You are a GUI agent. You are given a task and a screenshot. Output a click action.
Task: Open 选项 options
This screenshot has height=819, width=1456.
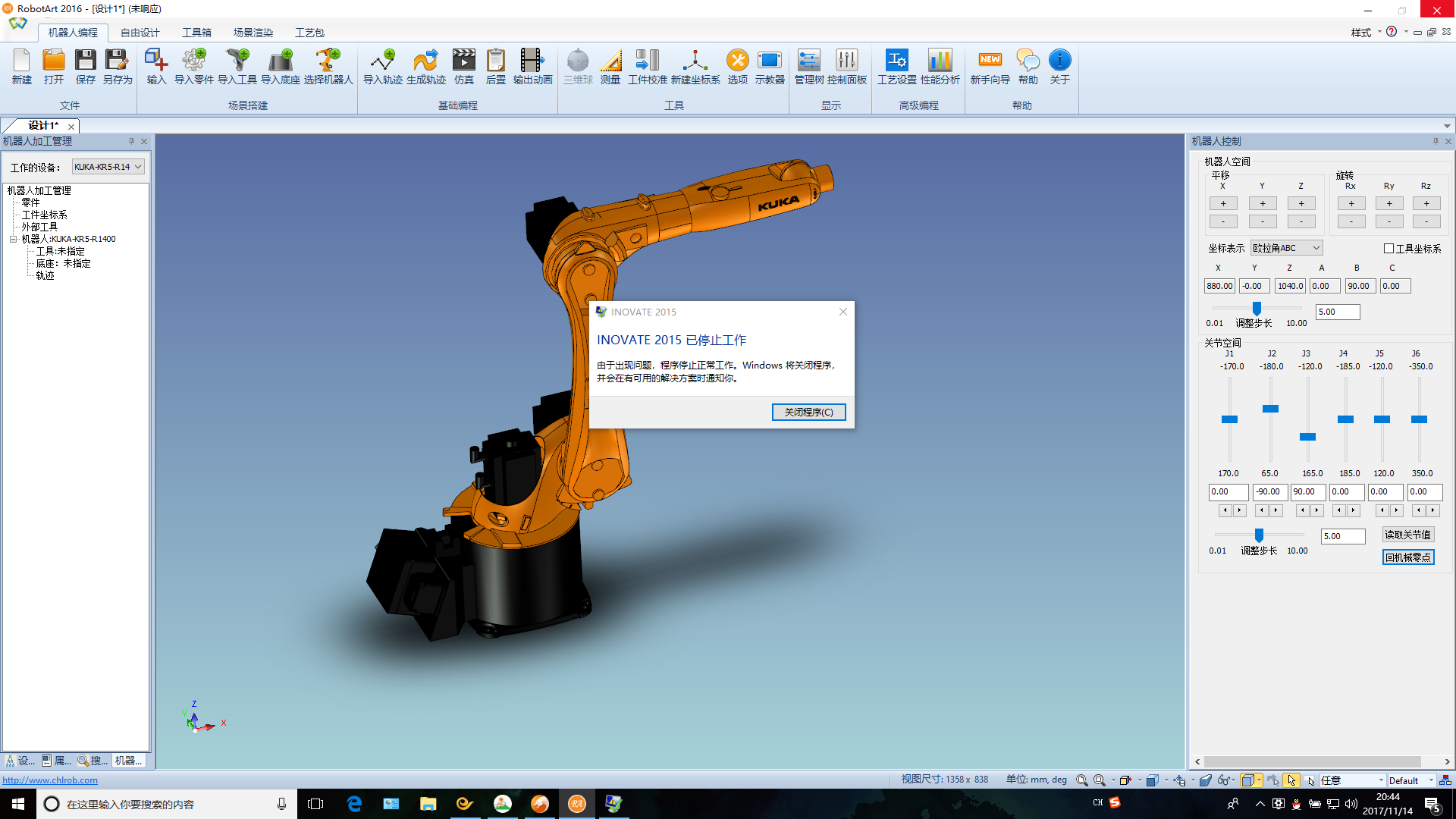738,67
